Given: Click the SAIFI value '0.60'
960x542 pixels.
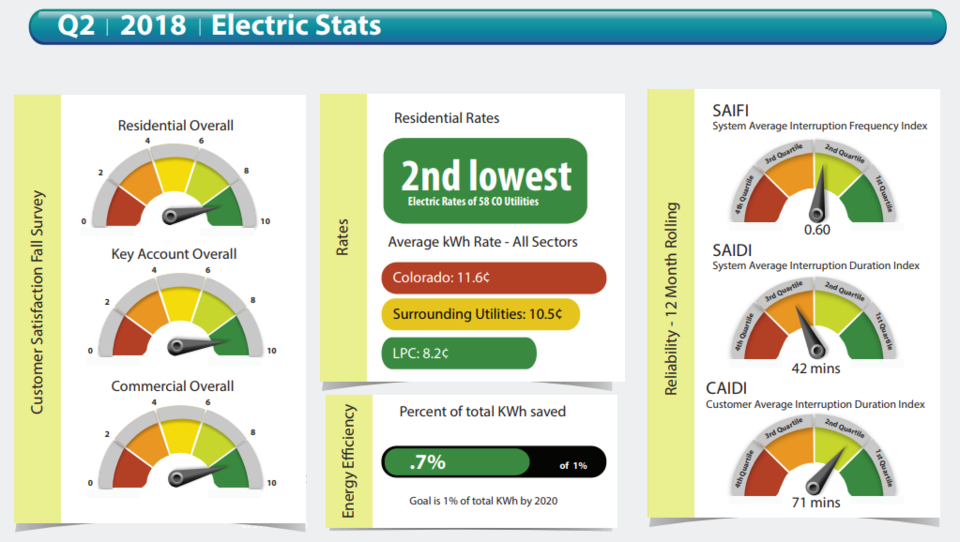Looking at the screenshot, I should [x=817, y=230].
